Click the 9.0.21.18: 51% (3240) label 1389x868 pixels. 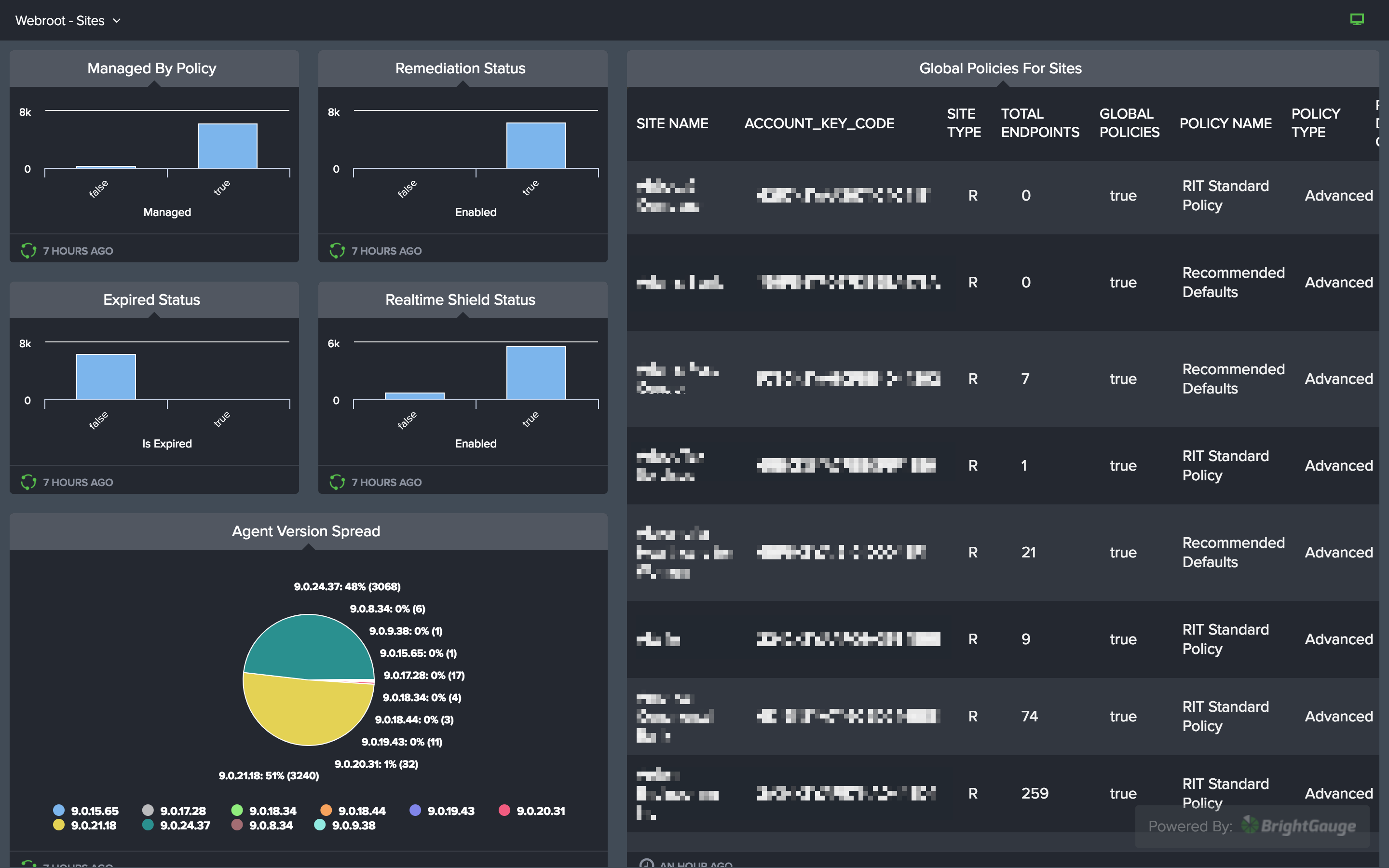click(269, 775)
